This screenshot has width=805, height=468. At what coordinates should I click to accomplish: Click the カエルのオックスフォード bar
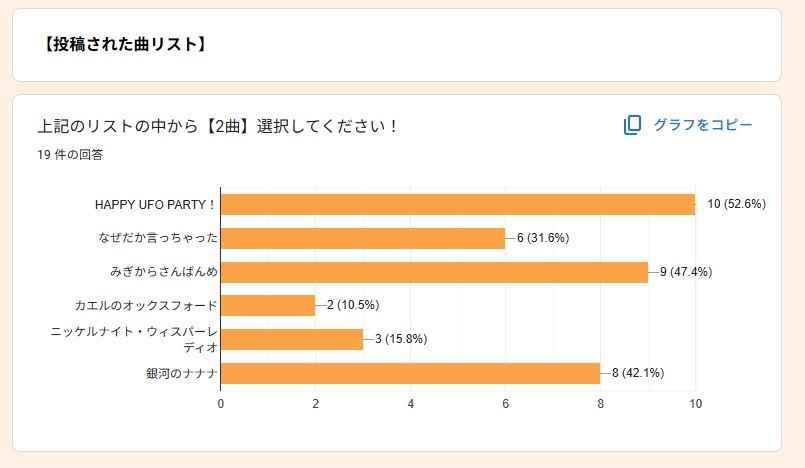pyautogui.click(x=267, y=305)
